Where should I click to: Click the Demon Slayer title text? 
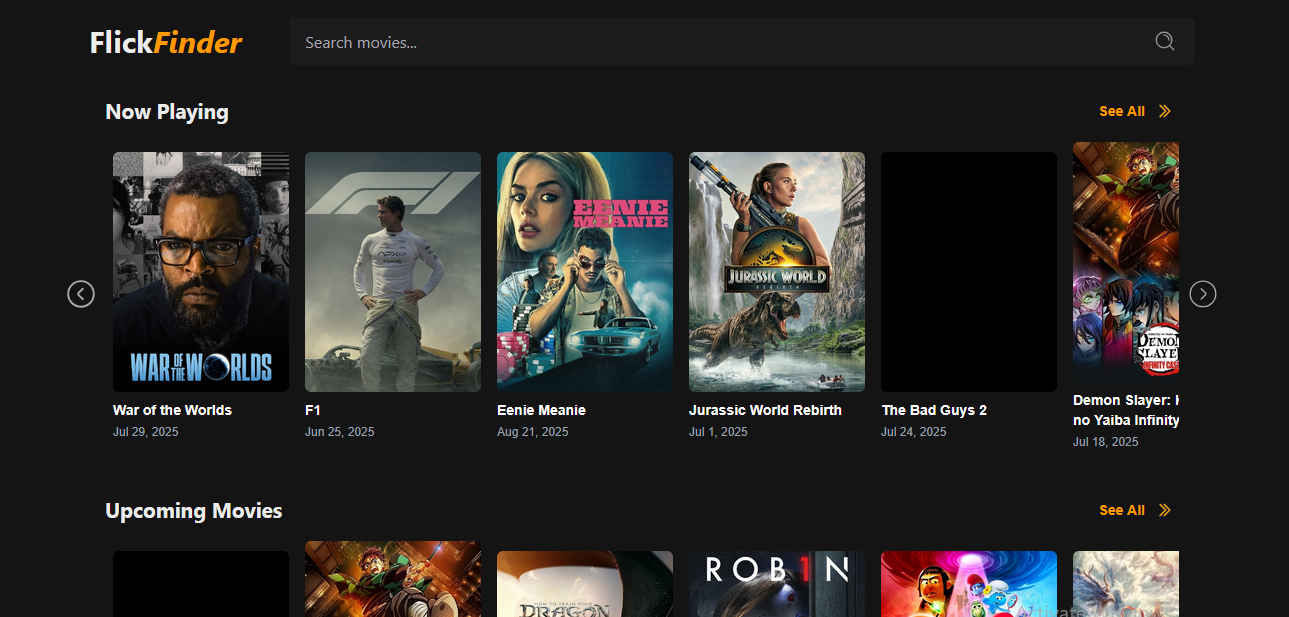(x=1126, y=410)
